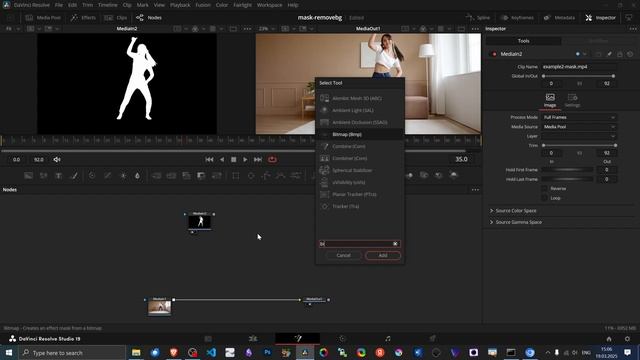640x360 pixels.
Task: Adjust Hold First Frame slider
Action: tap(567, 169)
